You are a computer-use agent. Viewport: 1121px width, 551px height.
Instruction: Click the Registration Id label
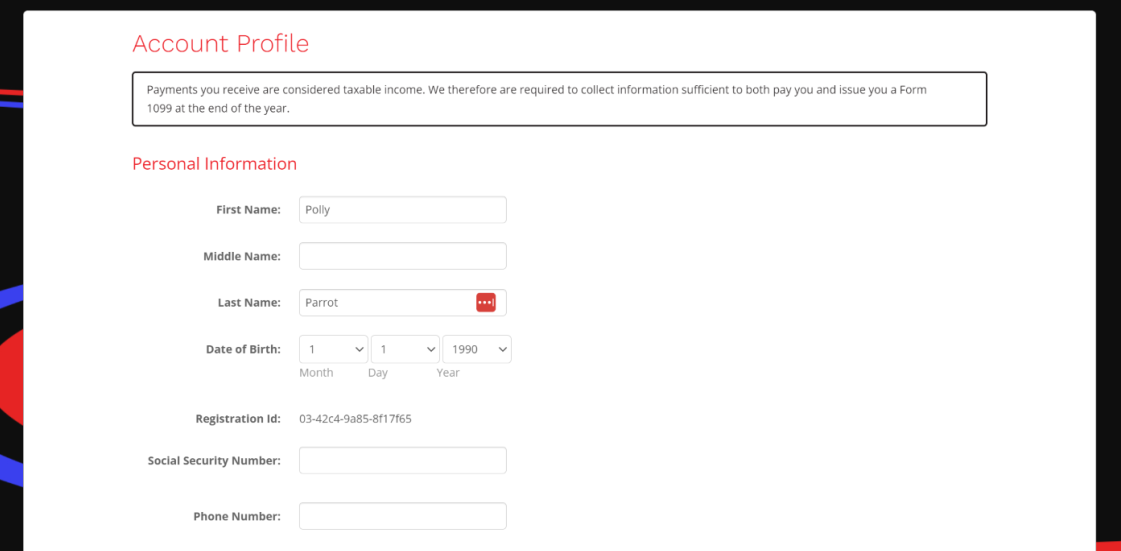(238, 419)
